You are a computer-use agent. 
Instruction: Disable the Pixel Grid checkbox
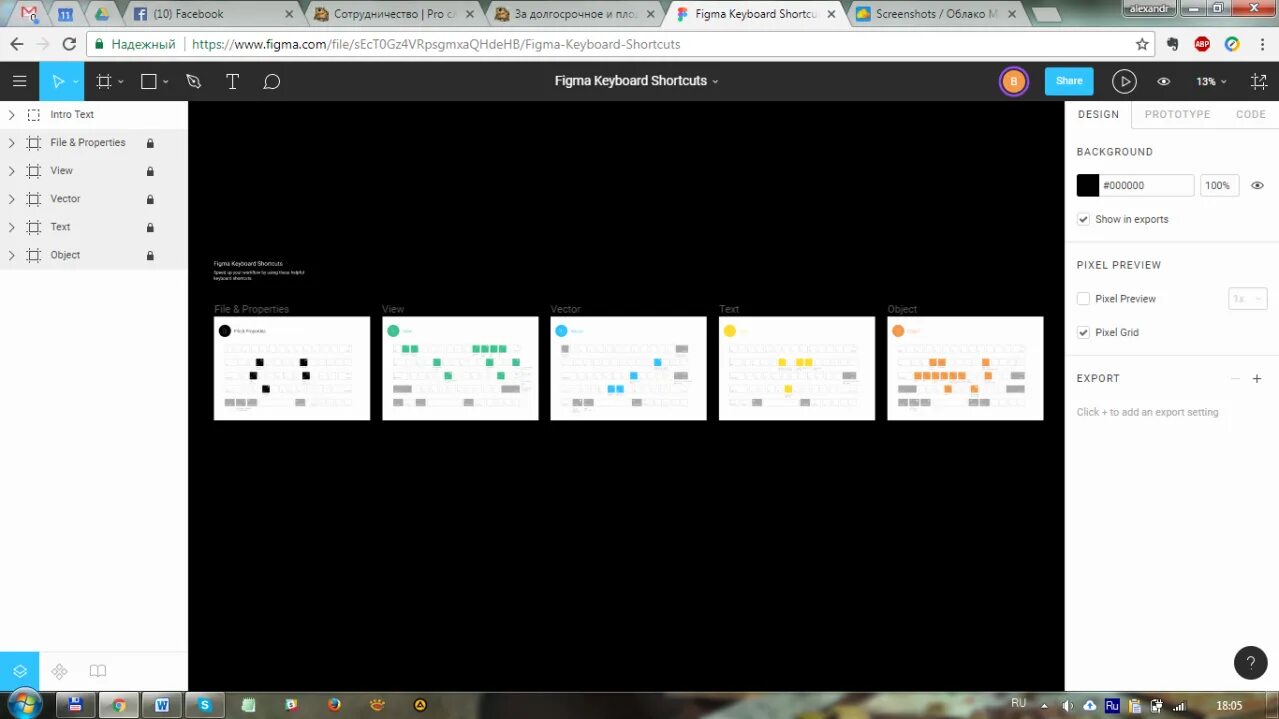coord(1083,332)
